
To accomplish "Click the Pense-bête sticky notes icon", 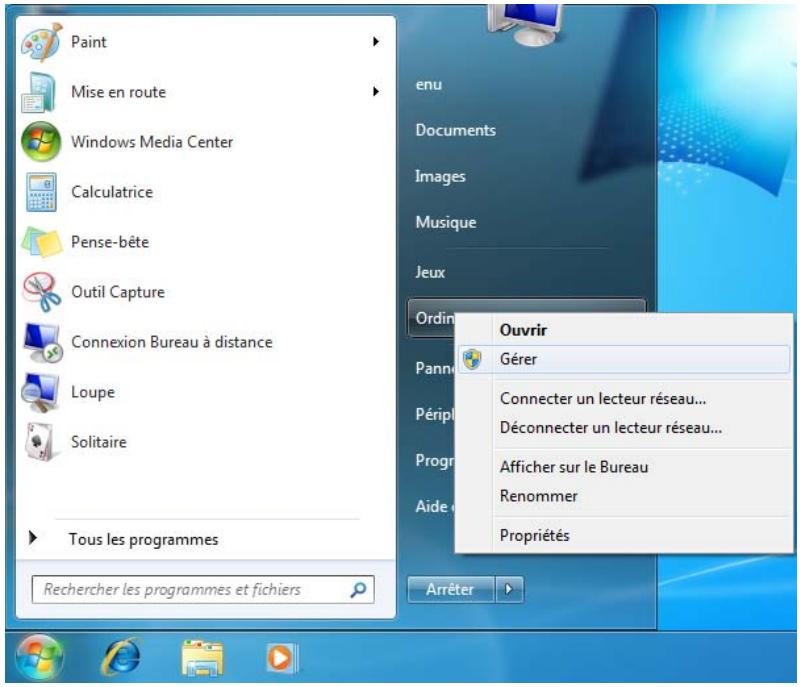I will click(42, 242).
